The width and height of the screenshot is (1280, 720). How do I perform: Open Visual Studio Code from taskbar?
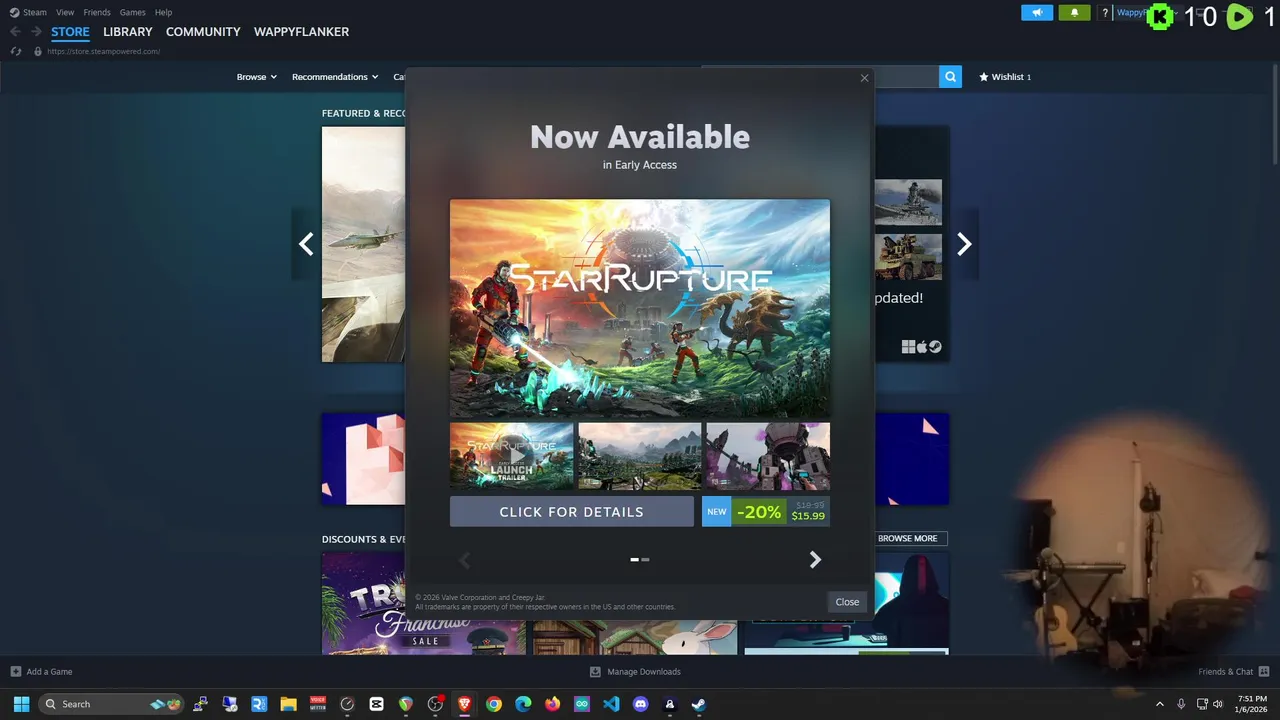click(x=611, y=704)
